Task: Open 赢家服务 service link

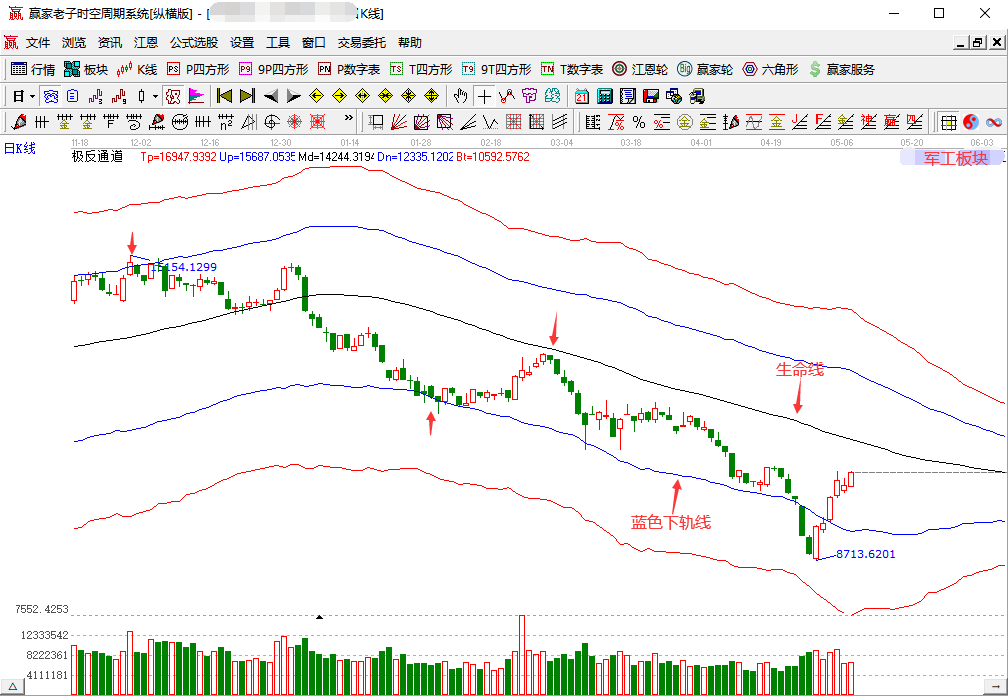Action: [x=842, y=69]
